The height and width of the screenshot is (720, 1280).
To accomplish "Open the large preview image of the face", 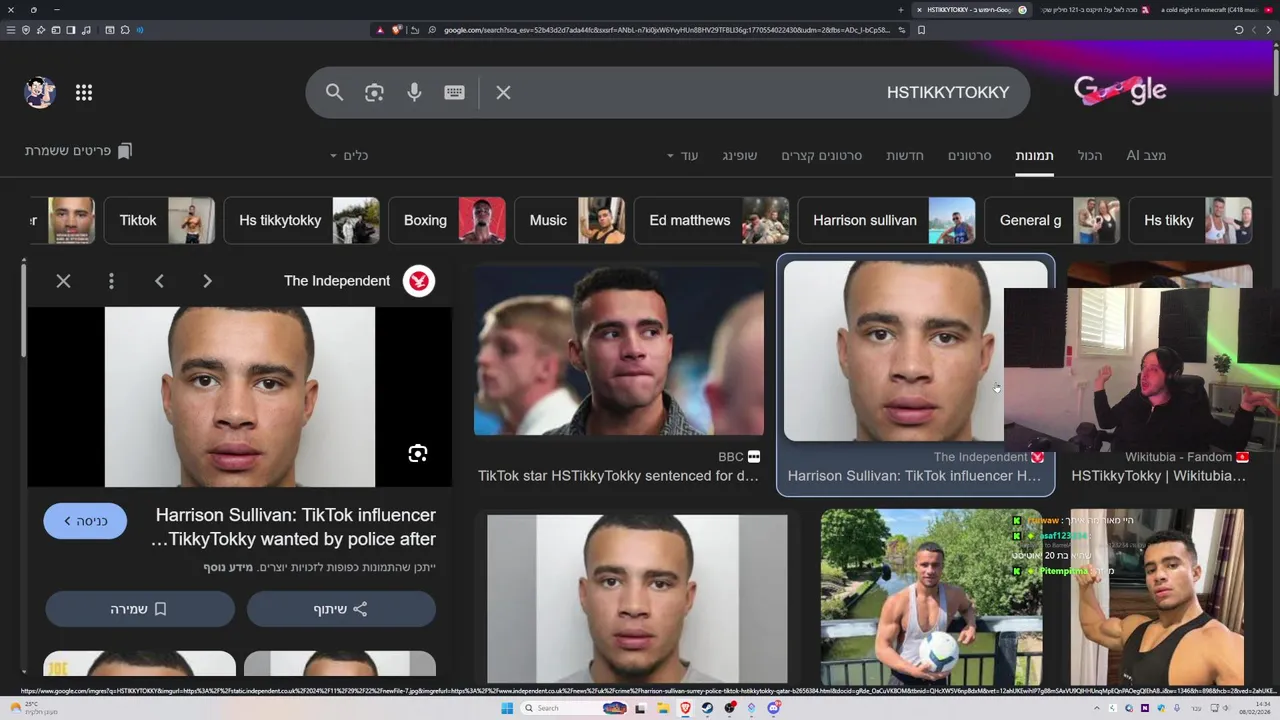I will pyautogui.click(x=240, y=397).
